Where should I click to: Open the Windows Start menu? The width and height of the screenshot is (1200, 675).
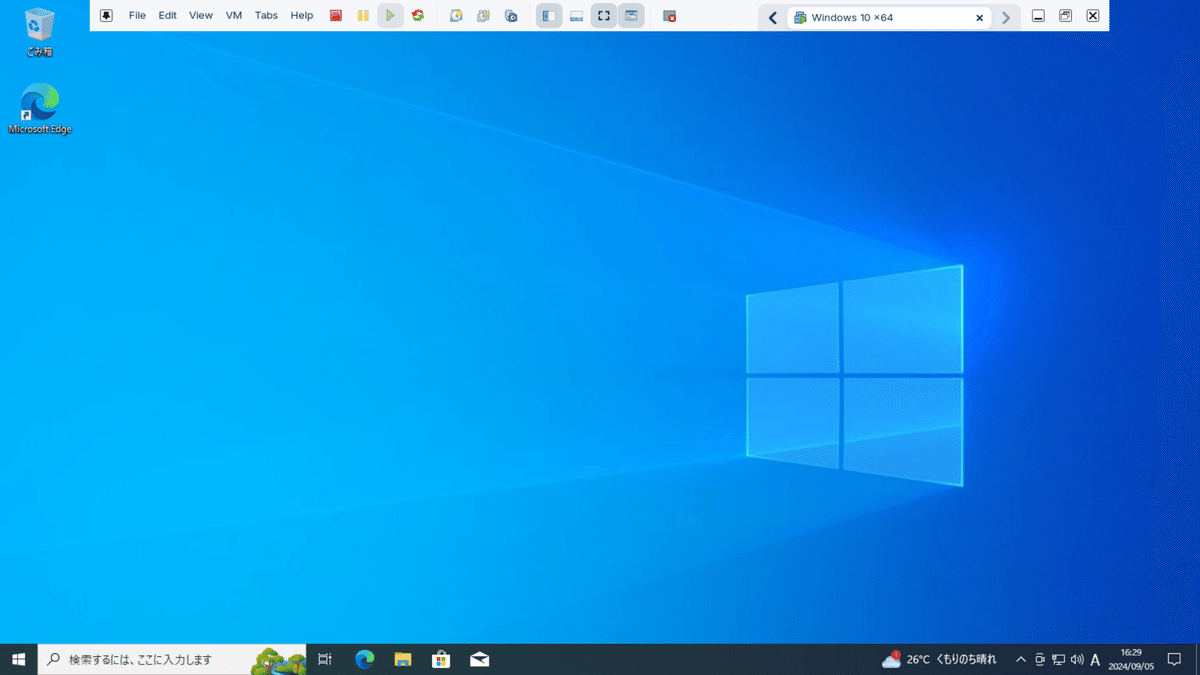pyautogui.click(x=18, y=659)
